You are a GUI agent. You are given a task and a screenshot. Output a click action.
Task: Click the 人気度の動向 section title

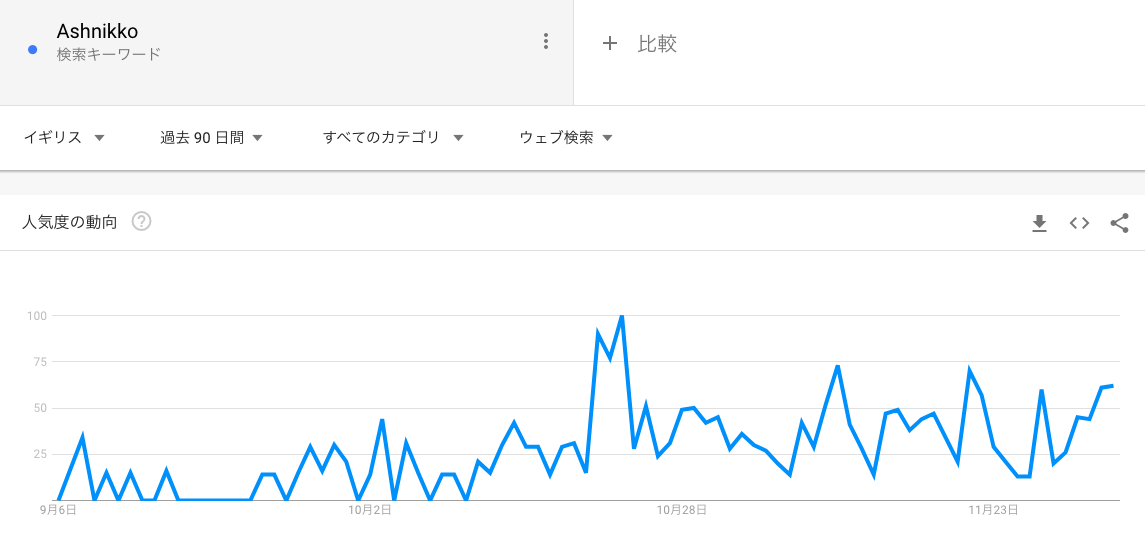coord(69,222)
